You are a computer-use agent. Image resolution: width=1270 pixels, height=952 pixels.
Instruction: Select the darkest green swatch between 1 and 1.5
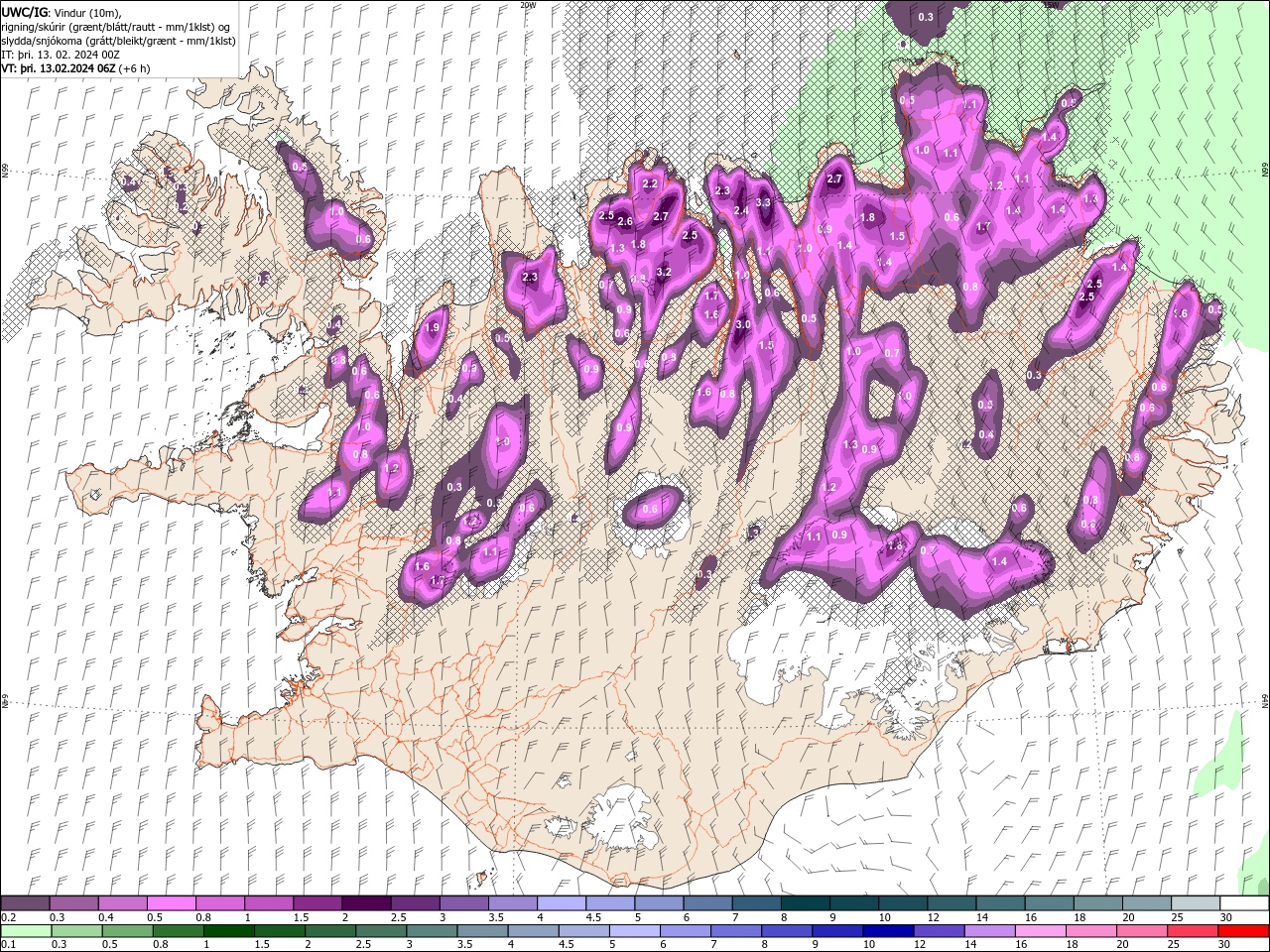click(x=228, y=931)
